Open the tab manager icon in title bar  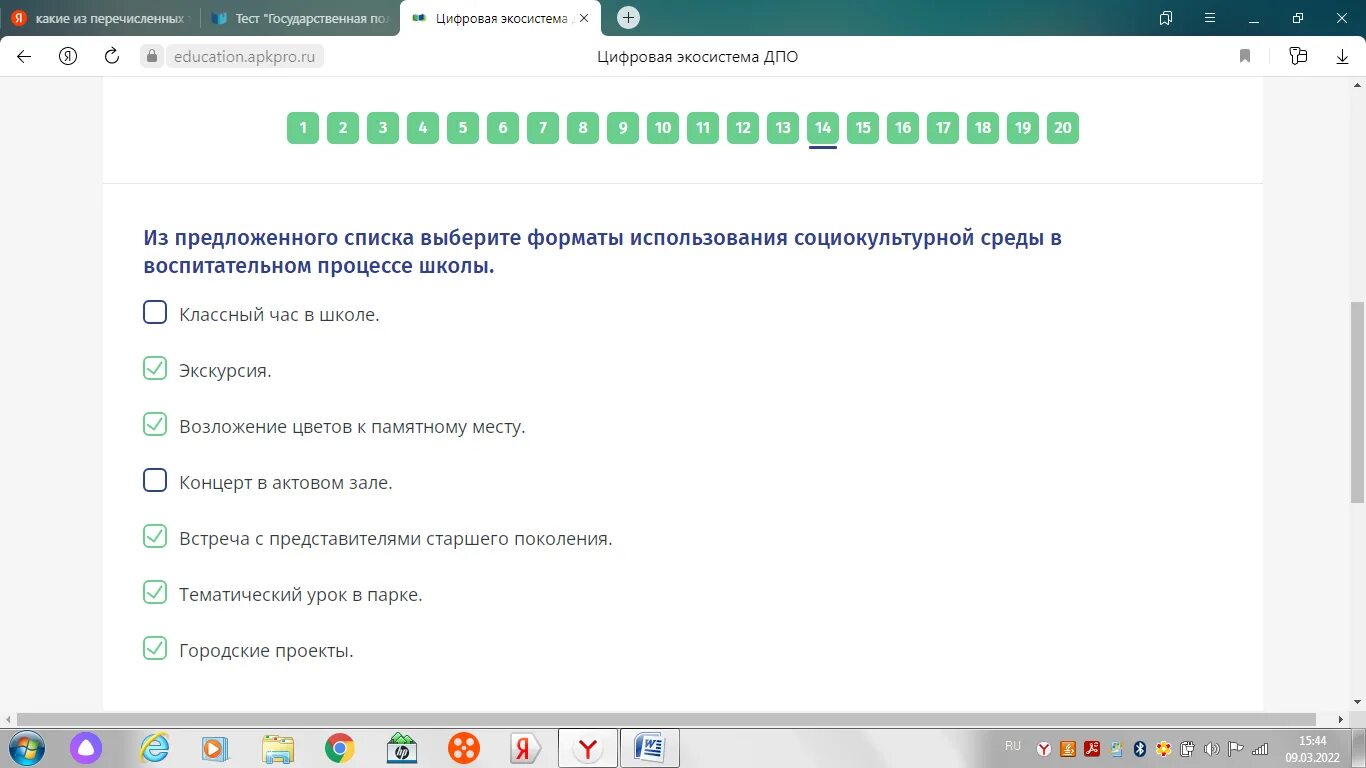1166,18
